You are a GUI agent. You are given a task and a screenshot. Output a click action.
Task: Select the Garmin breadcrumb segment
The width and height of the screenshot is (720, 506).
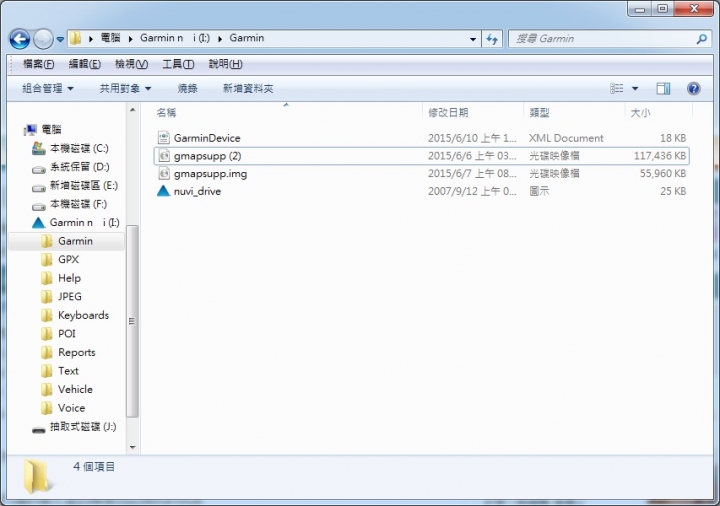point(247,38)
